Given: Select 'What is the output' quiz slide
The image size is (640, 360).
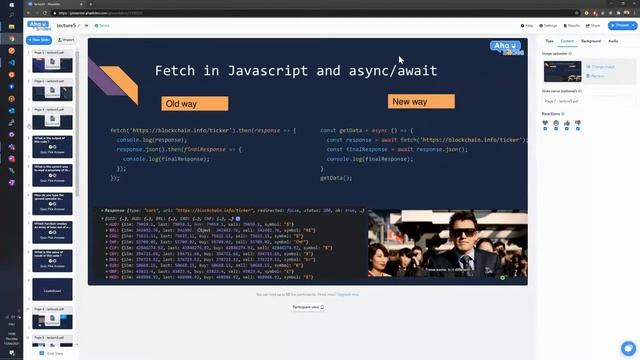Looking at the screenshot, I should click(x=52, y=147).
